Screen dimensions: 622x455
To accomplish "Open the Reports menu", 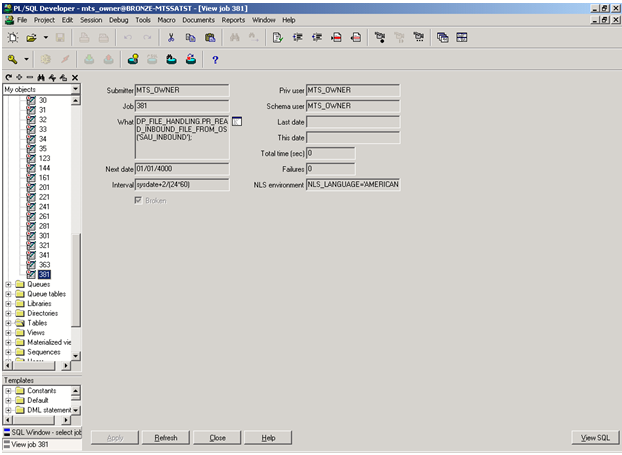I will [233, 20].
